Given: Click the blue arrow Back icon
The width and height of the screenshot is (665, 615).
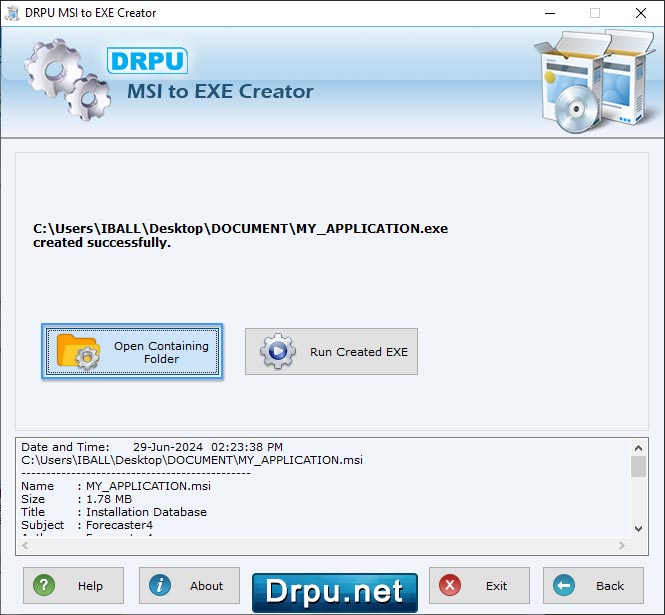Looking at the screenshot, I should [564, 585].
